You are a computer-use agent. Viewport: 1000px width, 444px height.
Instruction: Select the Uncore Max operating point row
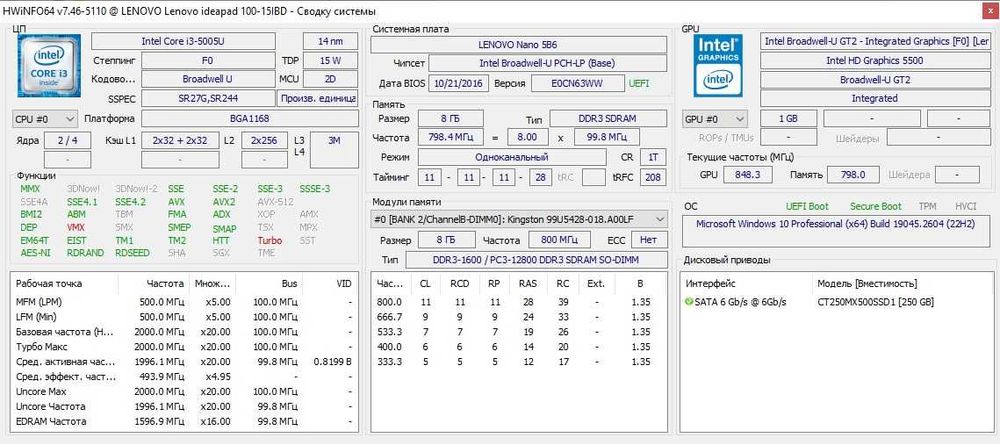coord(184,391)
